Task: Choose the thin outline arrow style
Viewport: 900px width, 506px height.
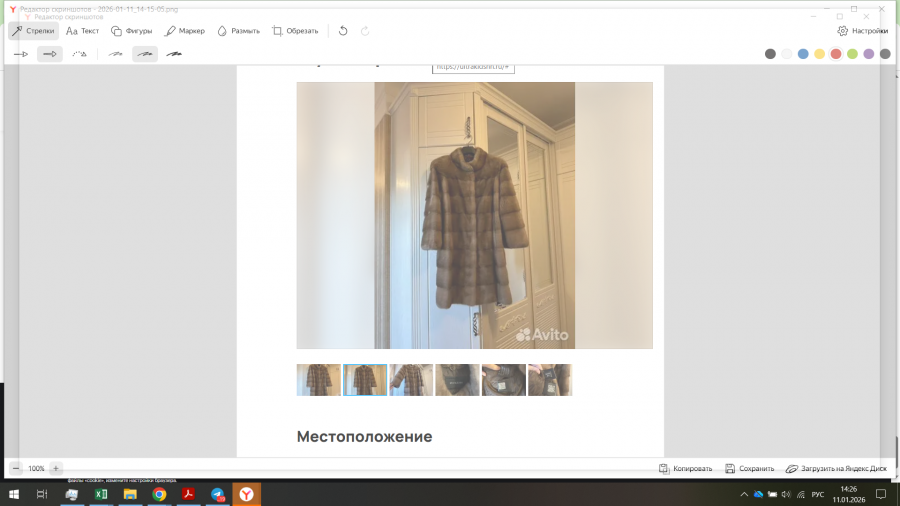Action: coord(21,54)
